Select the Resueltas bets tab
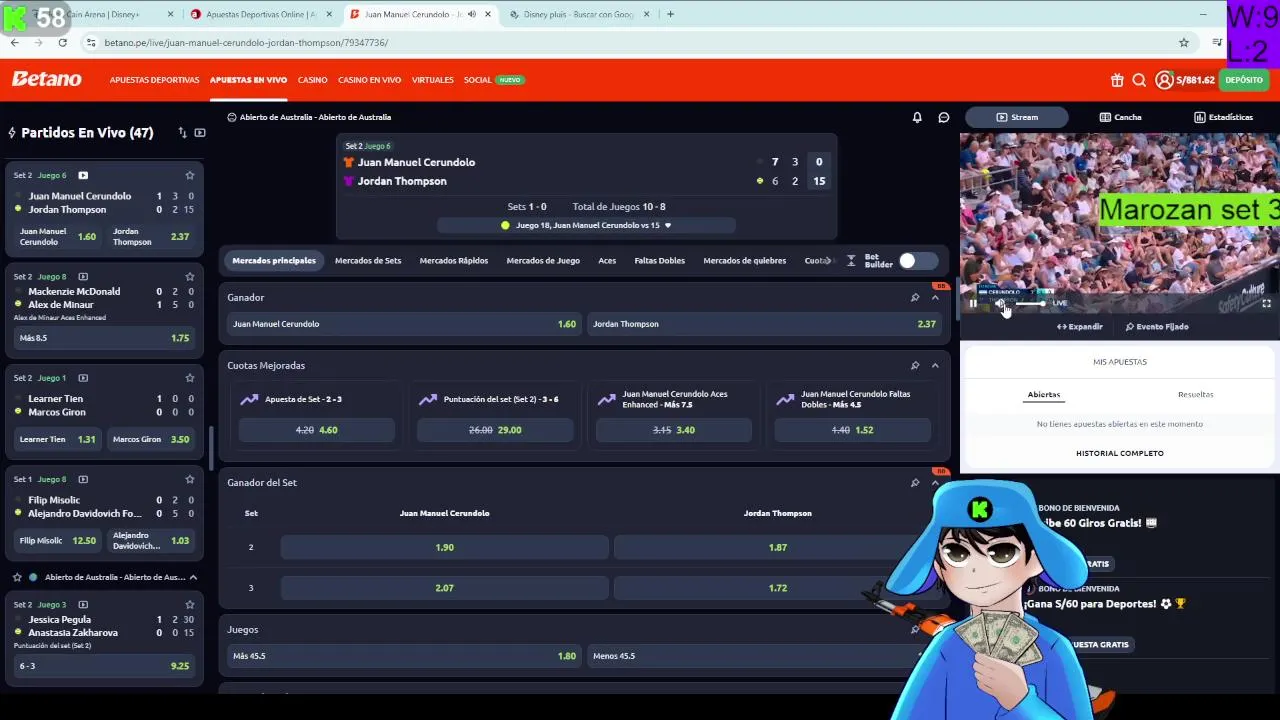Viewport: 1280px width, 720px height. (1195, 394)
